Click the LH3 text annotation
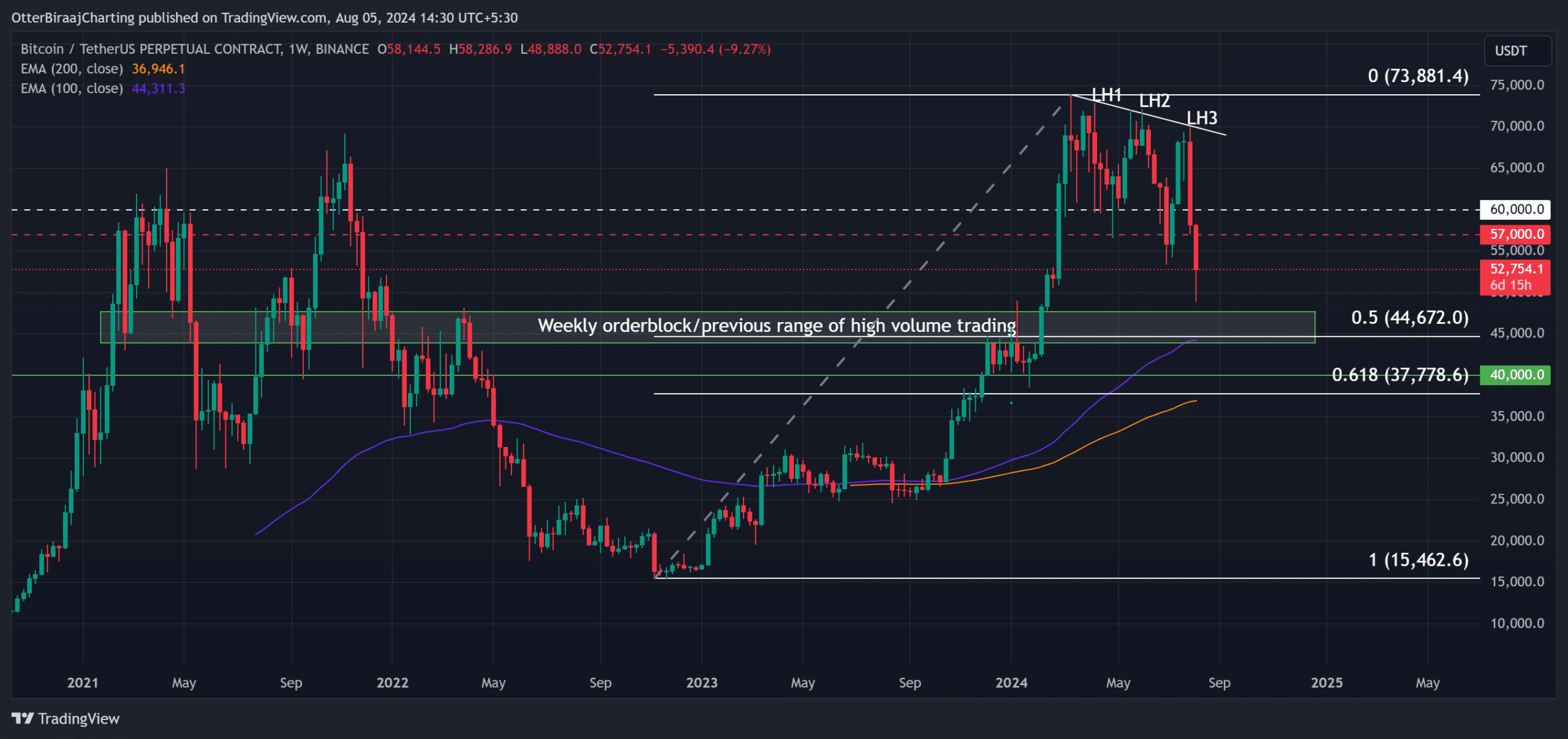This screenshot has height=739, width=1568. coord(1202,118)
